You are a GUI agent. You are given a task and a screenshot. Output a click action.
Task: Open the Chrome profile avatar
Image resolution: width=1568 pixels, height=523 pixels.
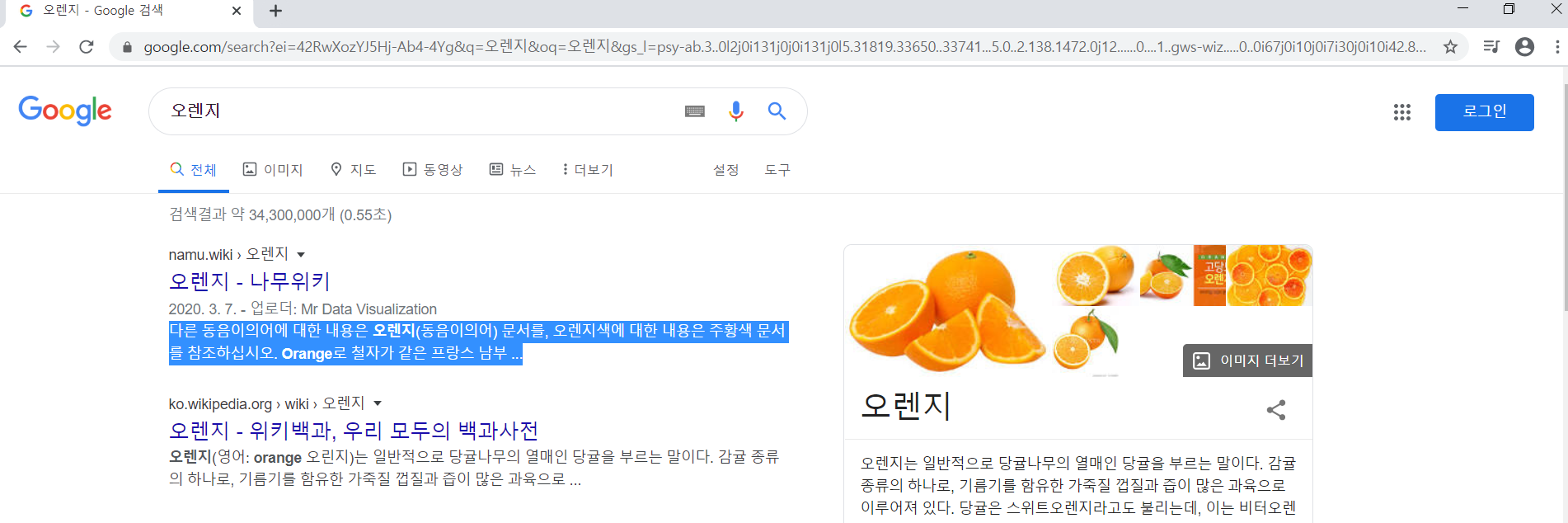tap(1525, 47)
